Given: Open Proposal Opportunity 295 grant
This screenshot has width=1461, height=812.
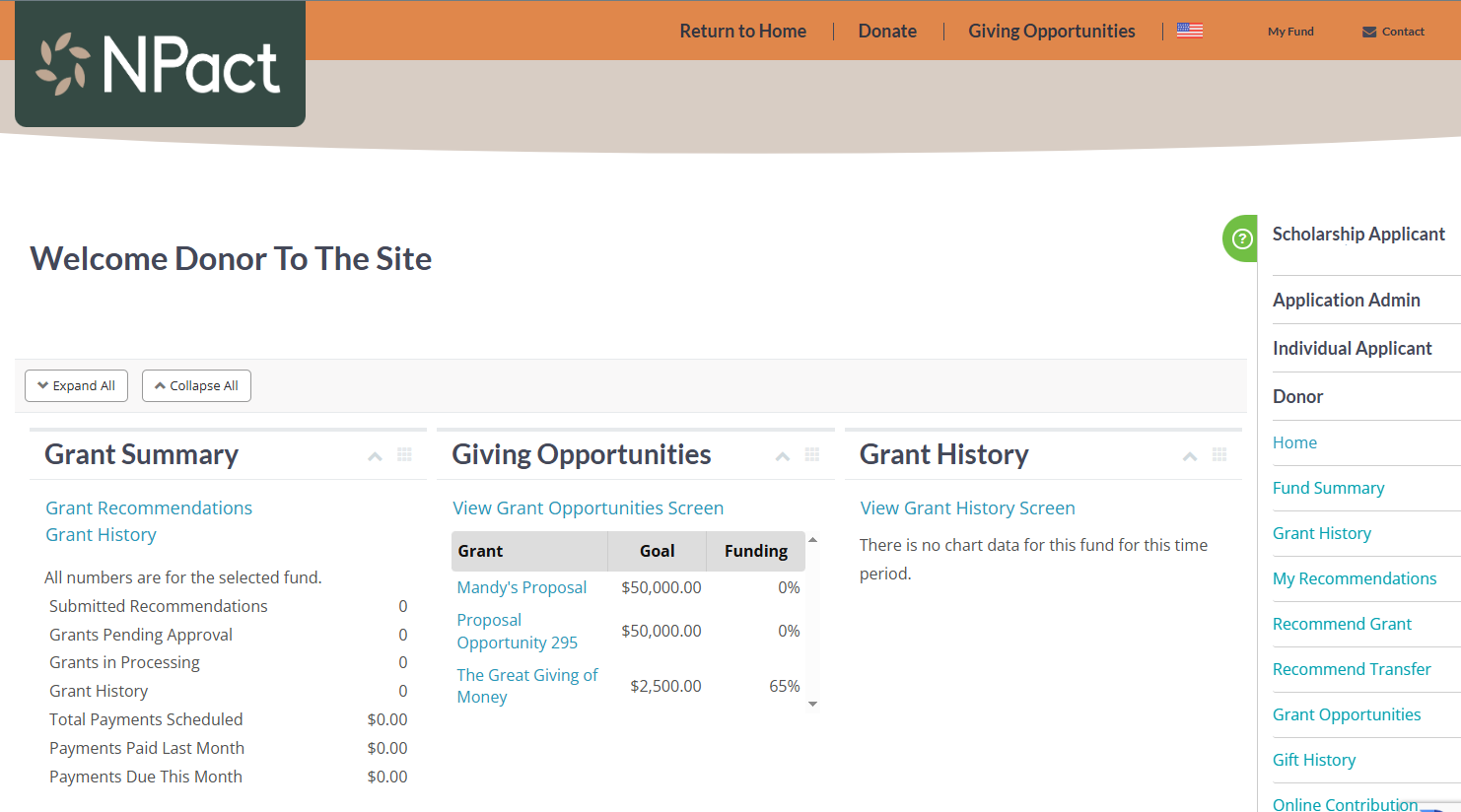Looking at the screenshot, I should click(x=517, y=631).
